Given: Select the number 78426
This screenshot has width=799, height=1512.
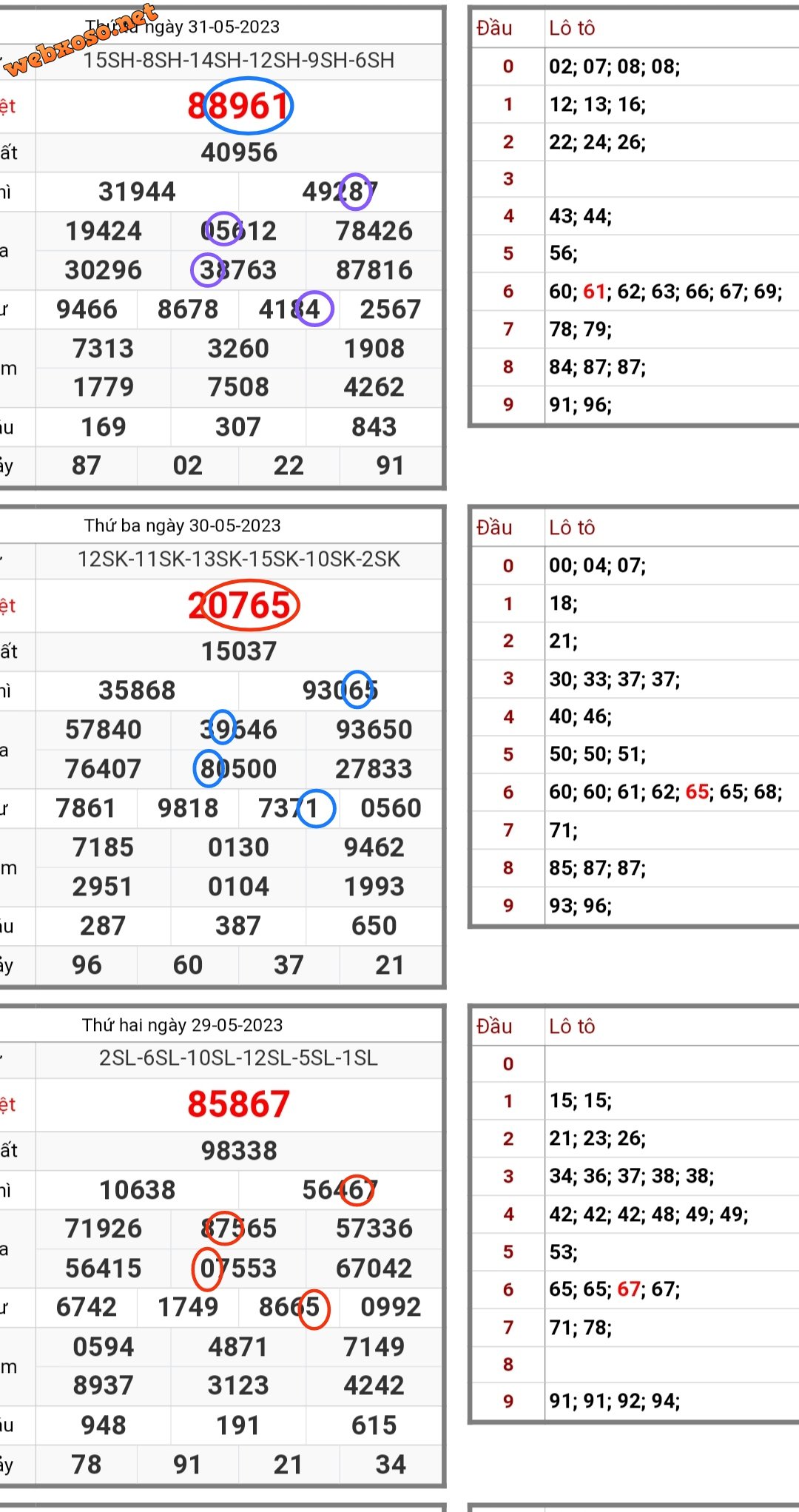Looking at the screenshot, I should point(374,231).
